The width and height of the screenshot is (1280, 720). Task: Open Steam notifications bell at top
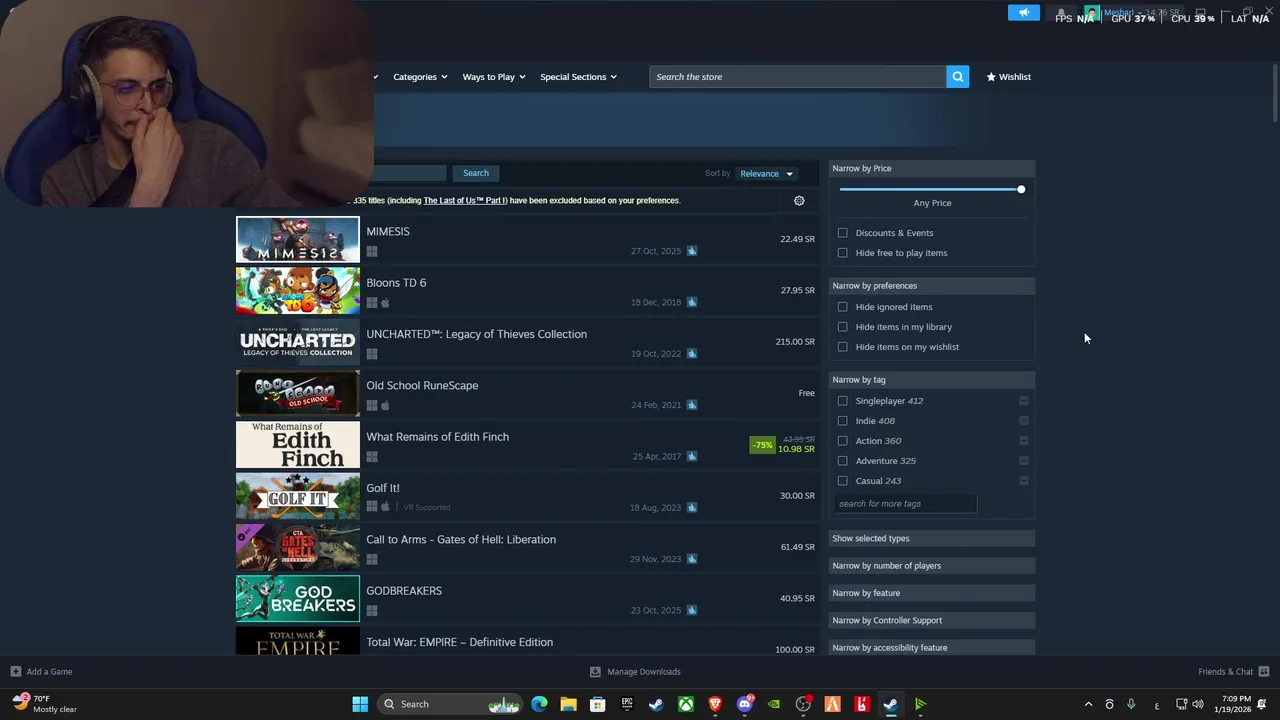1061,13
